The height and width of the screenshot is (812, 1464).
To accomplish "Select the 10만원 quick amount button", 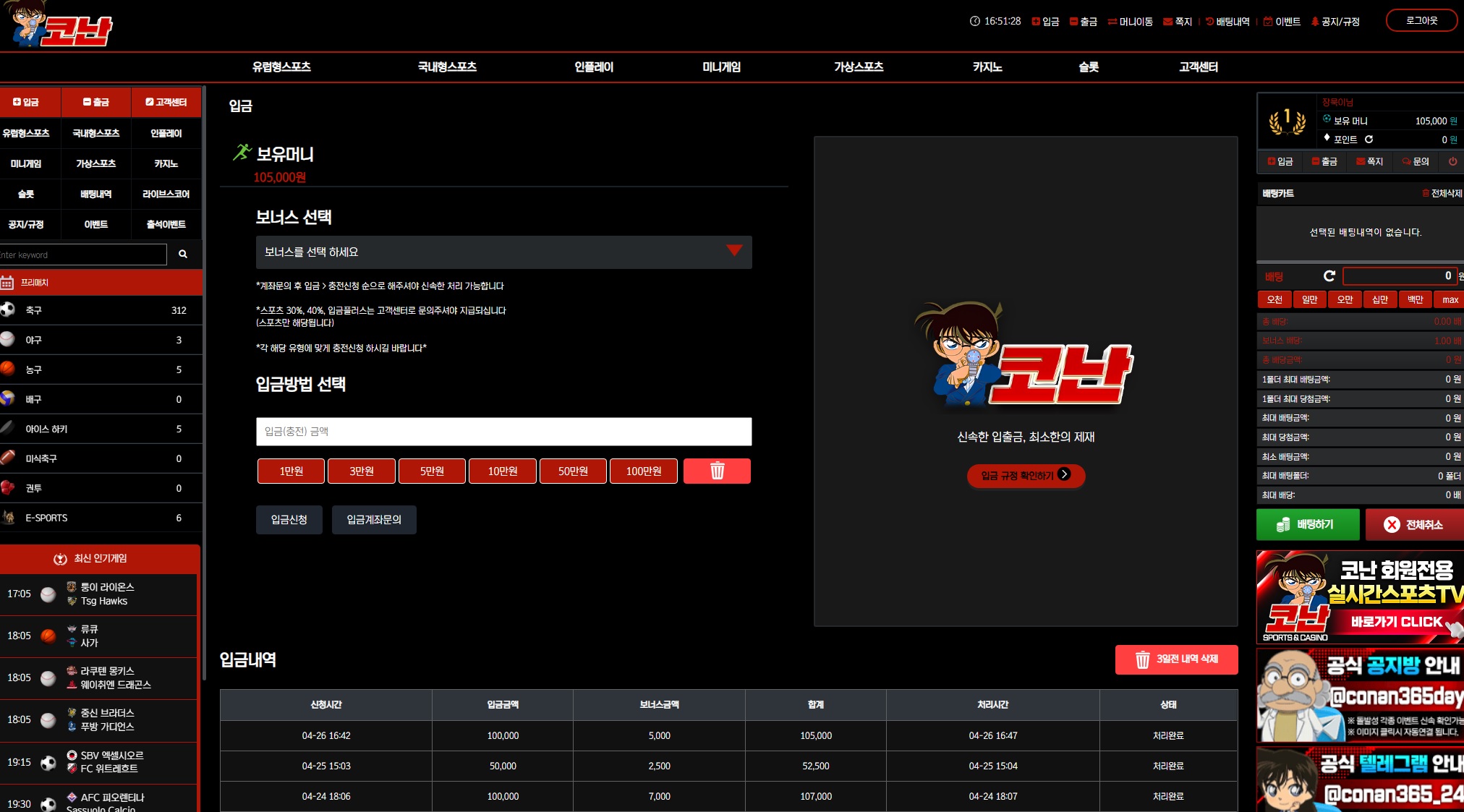I will pos(503,471).
